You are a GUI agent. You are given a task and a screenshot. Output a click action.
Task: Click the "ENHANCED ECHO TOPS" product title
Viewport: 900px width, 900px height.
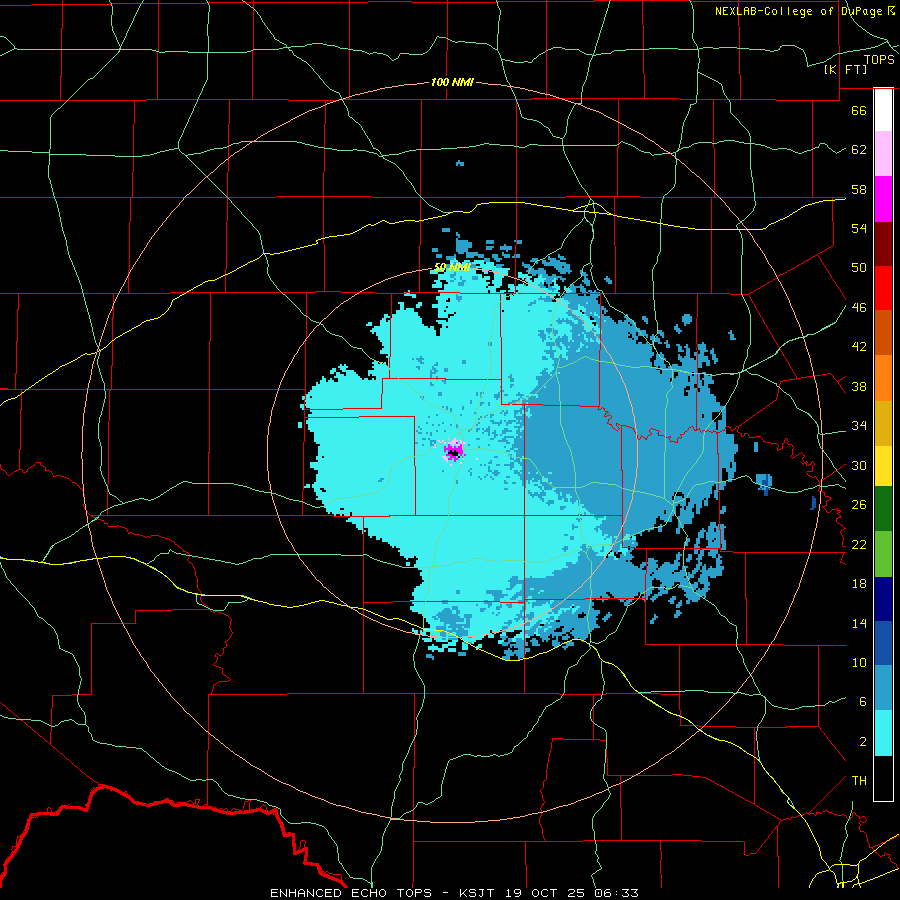coord(351,893)
